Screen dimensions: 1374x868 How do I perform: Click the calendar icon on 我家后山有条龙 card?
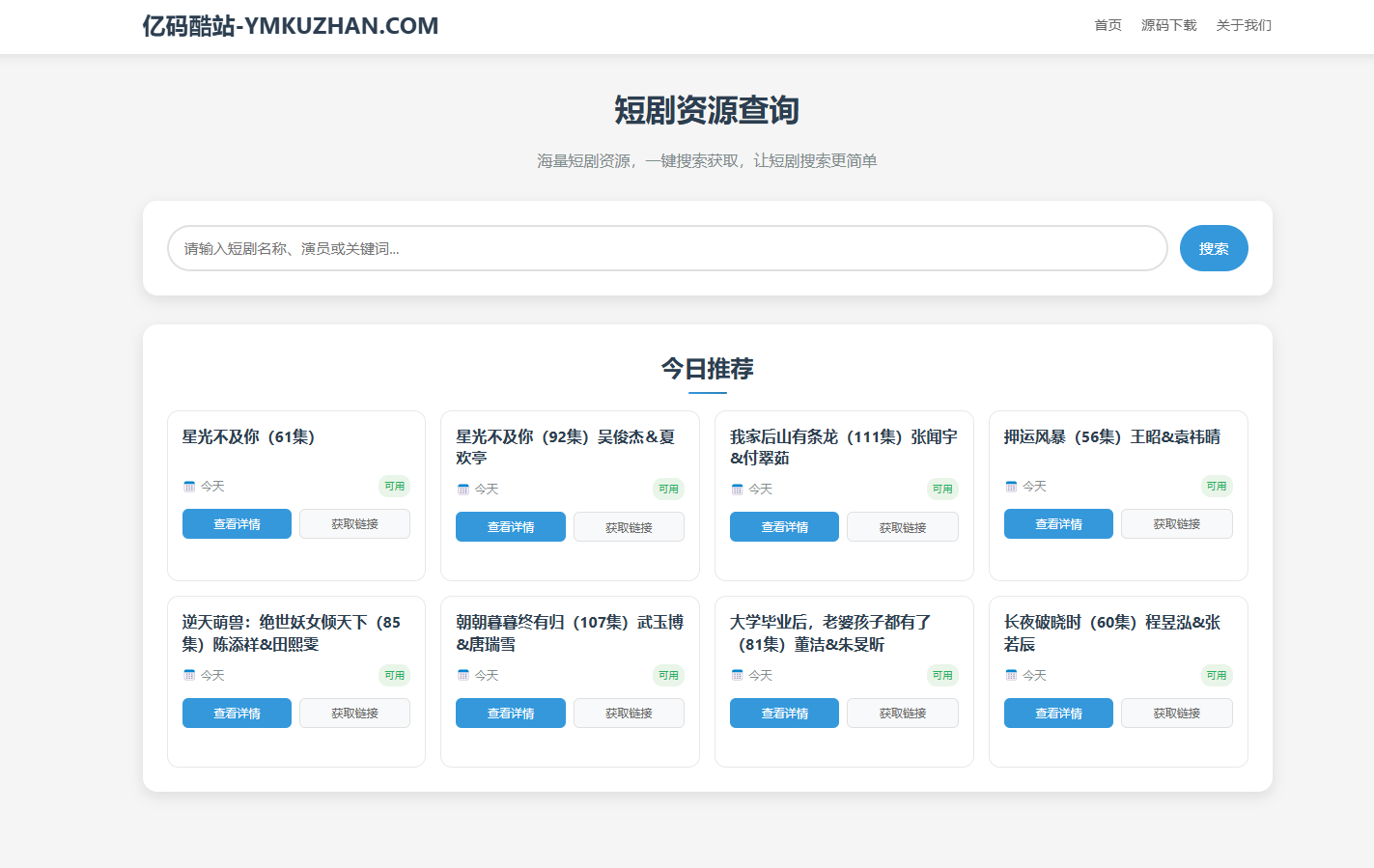737,489
